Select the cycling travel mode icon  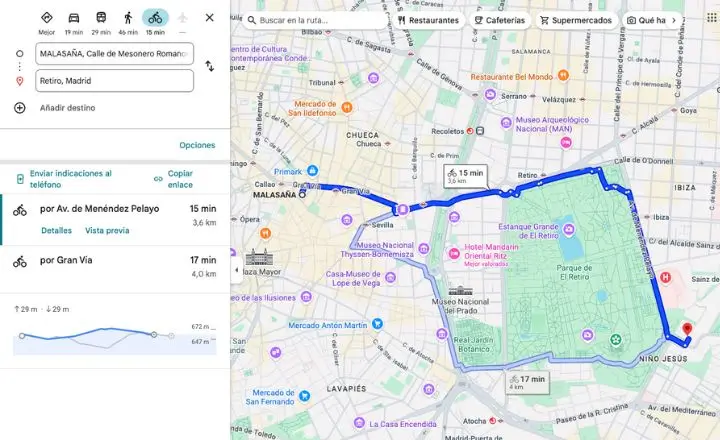point(155,18)
